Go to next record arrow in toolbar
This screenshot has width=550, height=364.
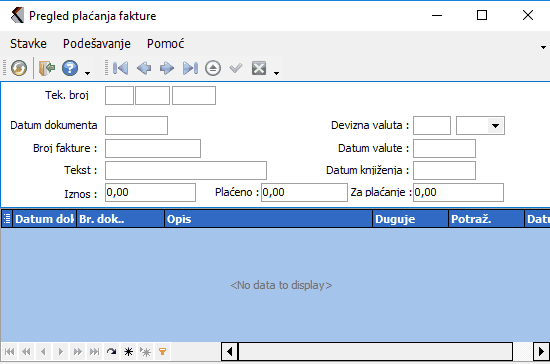167,68
